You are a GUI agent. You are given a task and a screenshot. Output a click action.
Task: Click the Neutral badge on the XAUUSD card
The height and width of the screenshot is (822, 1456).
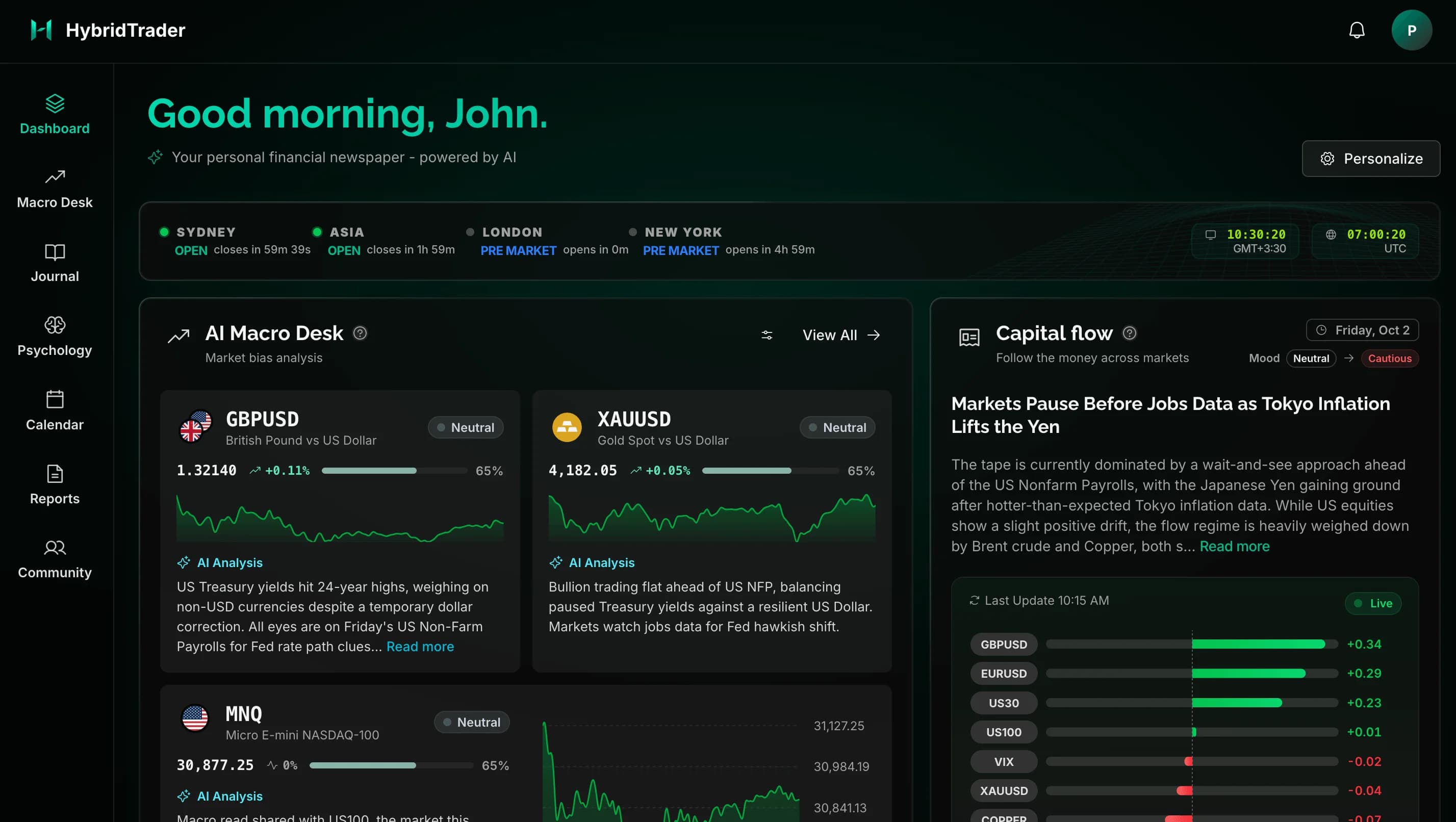pyautogui.click(x=837, y=427)
